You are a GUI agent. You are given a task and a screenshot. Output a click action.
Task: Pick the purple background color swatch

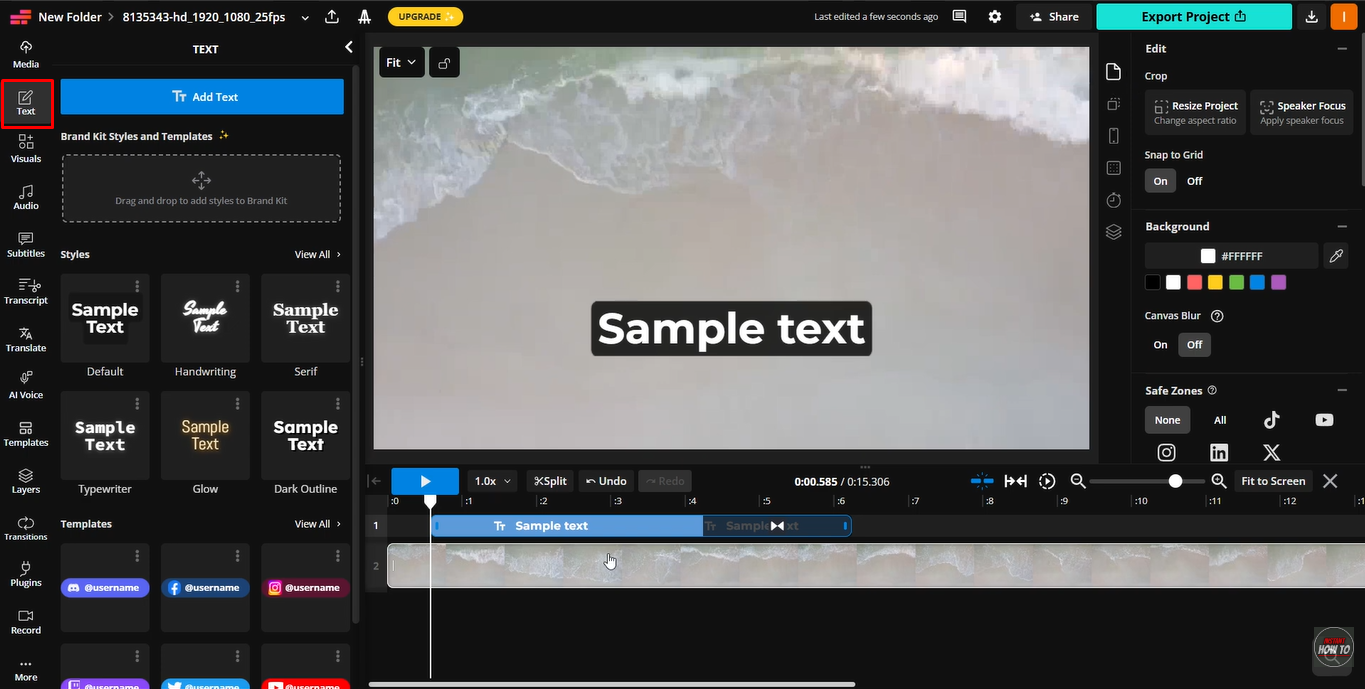click(1278, 282)
